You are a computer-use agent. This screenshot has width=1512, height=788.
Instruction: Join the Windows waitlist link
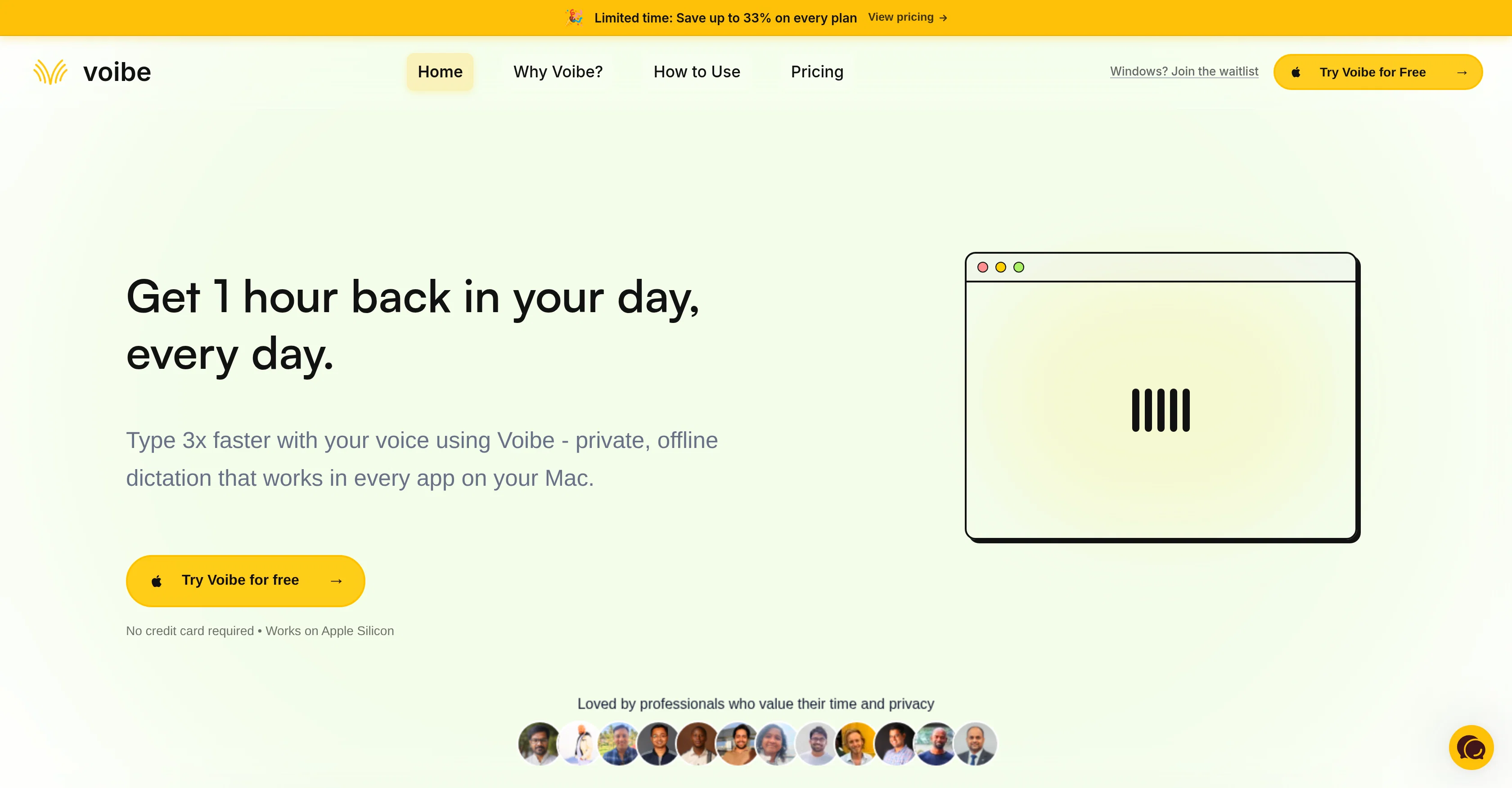click(x=1184, y=72)
